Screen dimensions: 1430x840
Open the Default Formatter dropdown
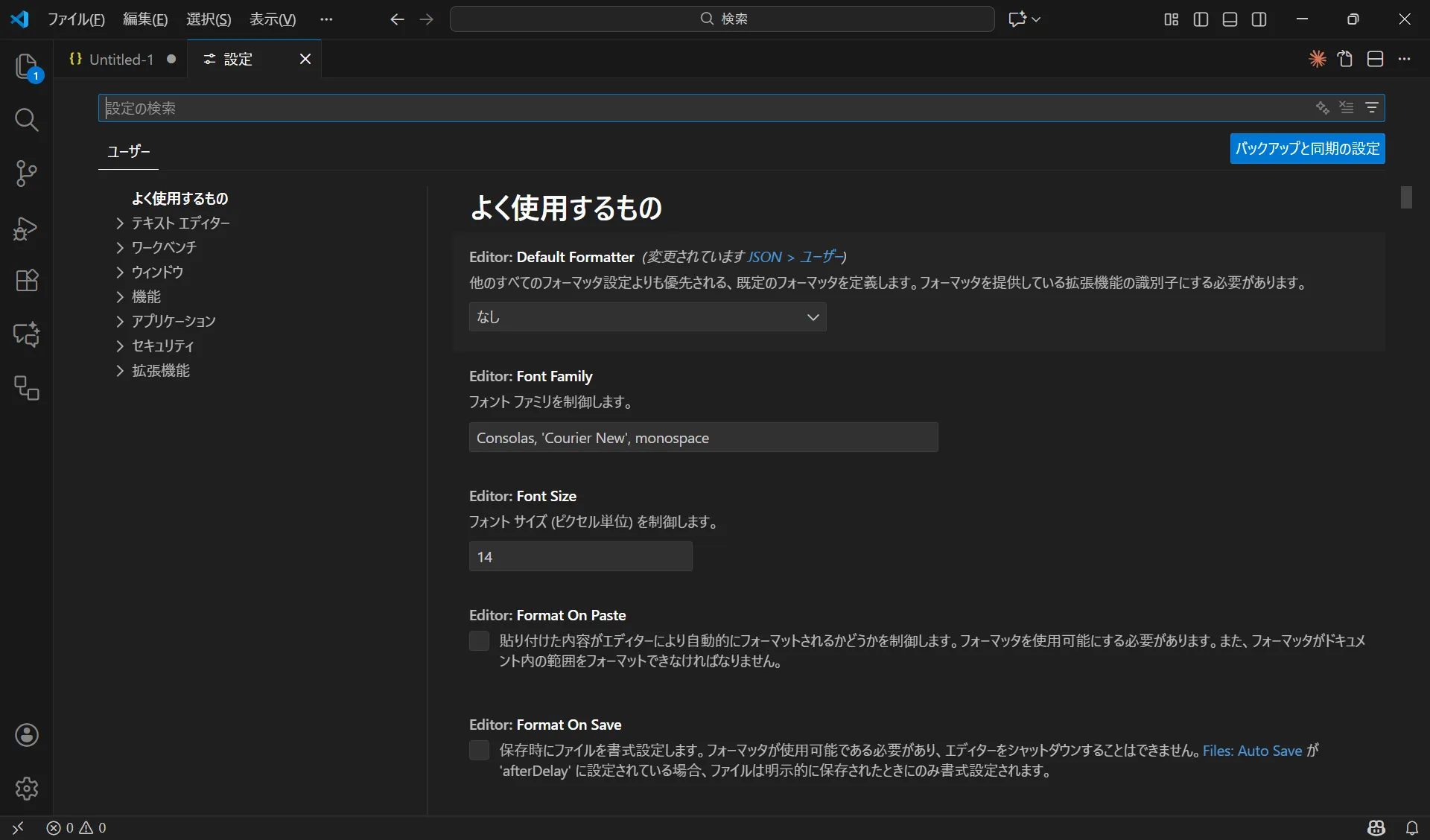pyautogui.click(x=646, y=317)
